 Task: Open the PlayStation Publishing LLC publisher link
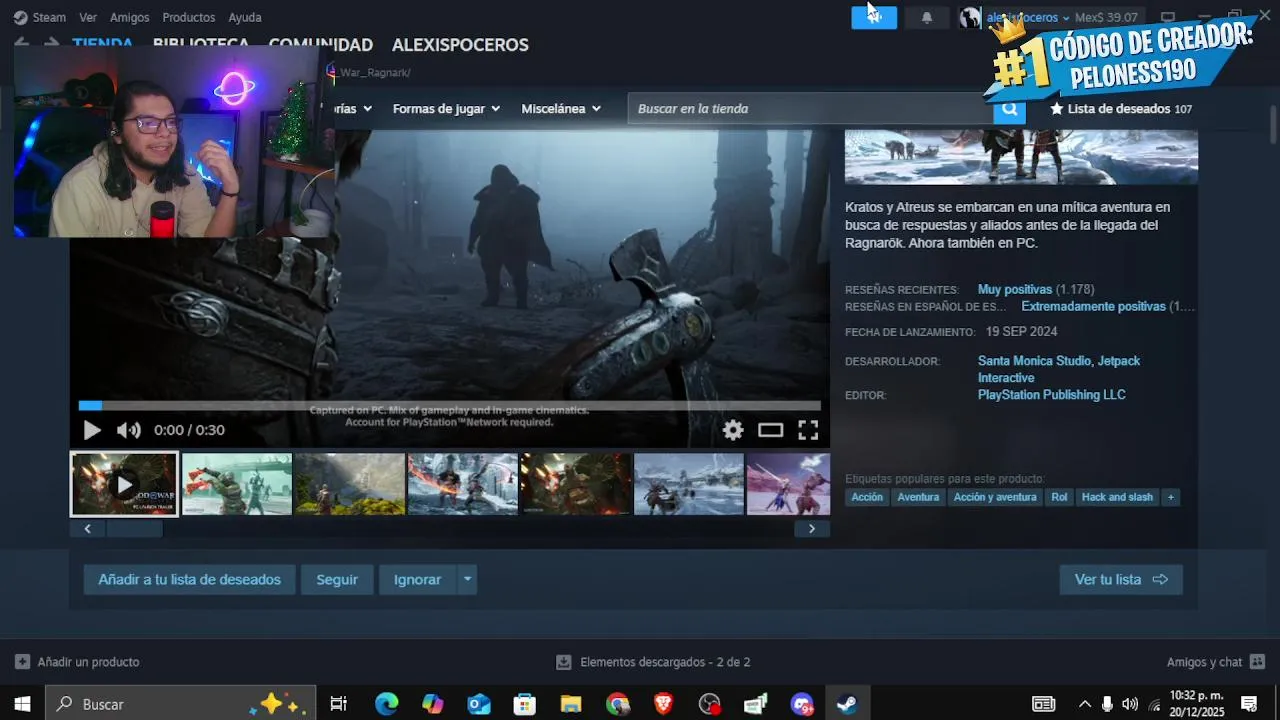[1051, 395]
